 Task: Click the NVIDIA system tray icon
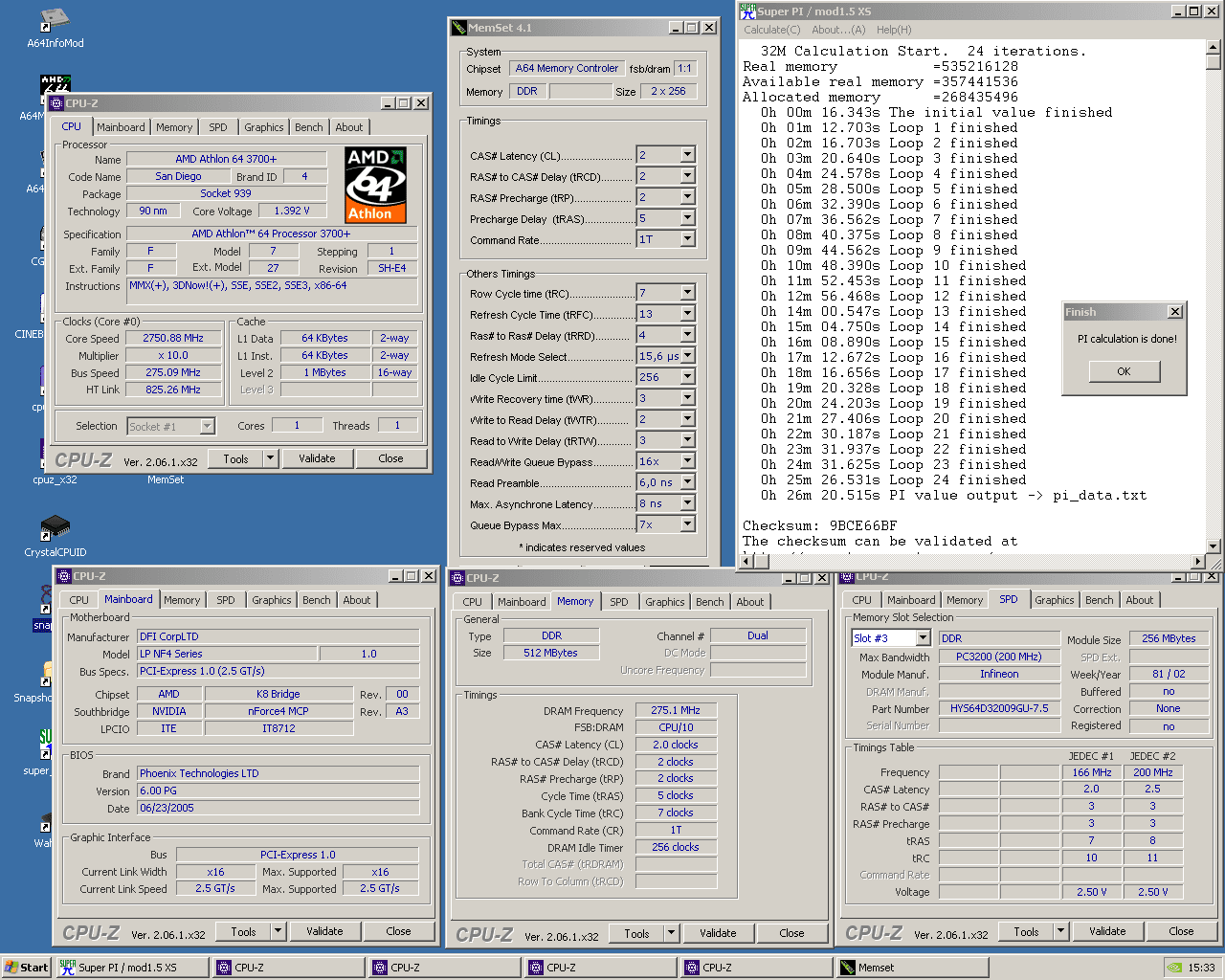click(1174, 968)
